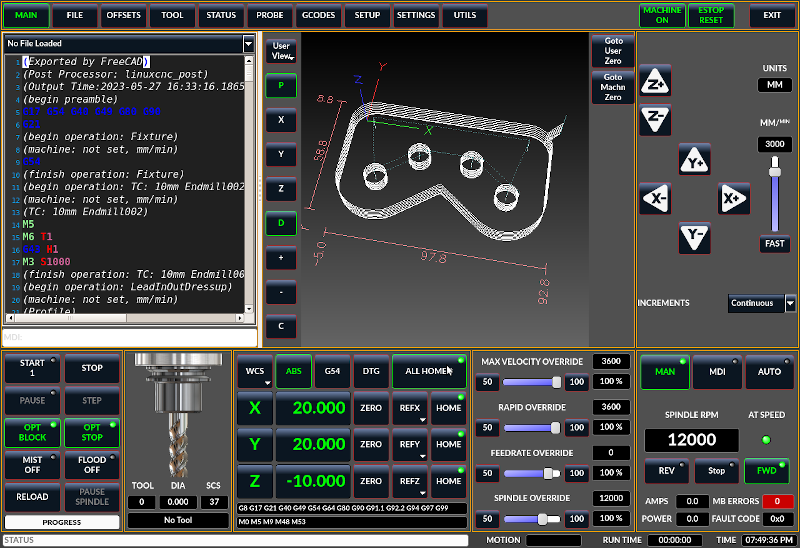
Task: Click the MDI command input field
Action: coord(129,337)
